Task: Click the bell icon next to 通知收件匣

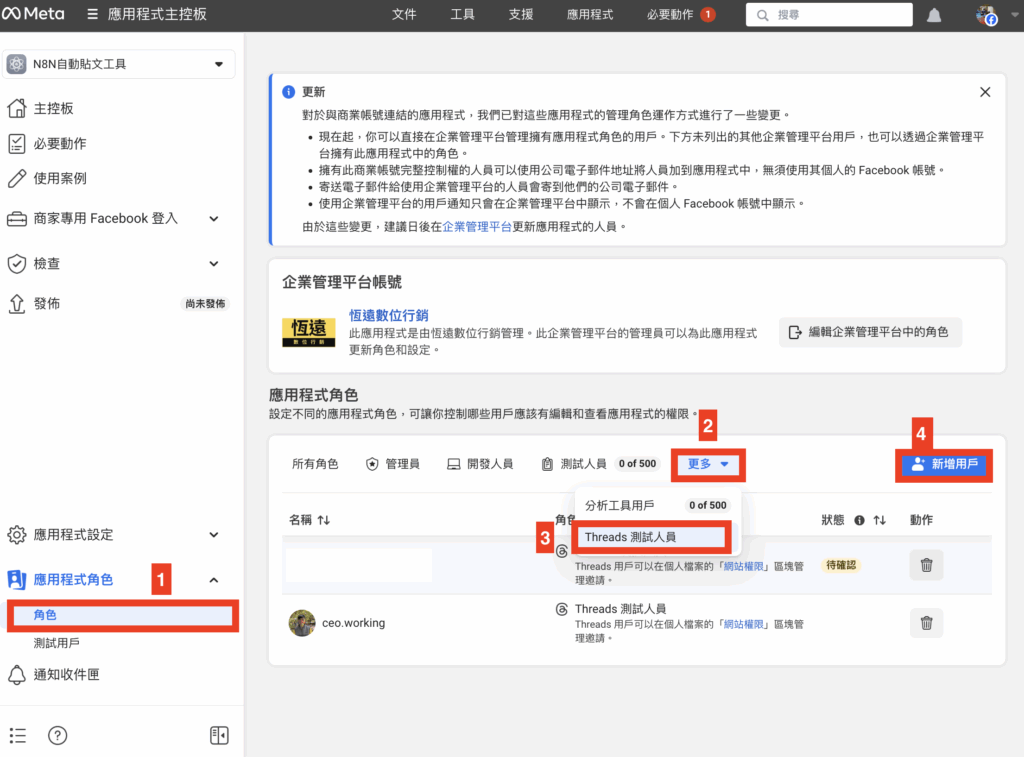Action: (x=16, y=675)
